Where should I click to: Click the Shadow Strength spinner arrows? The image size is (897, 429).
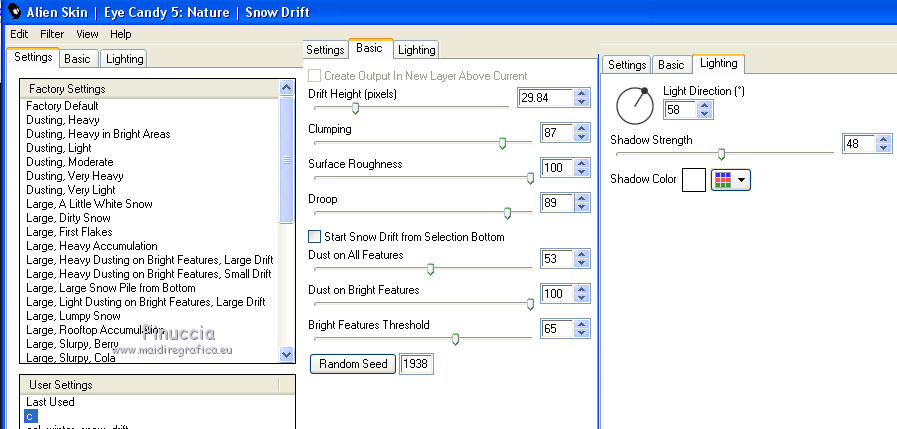click(x=884, y=144)
